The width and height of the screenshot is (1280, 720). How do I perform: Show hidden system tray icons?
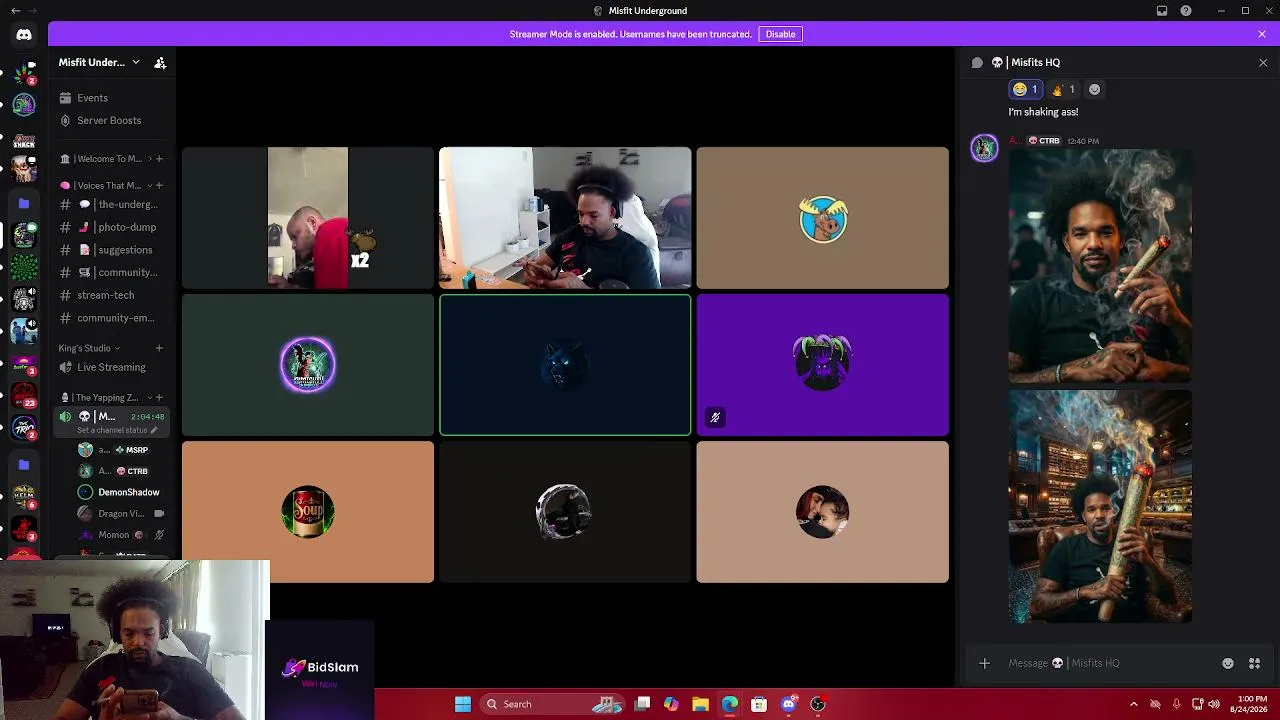[1133, 704]
